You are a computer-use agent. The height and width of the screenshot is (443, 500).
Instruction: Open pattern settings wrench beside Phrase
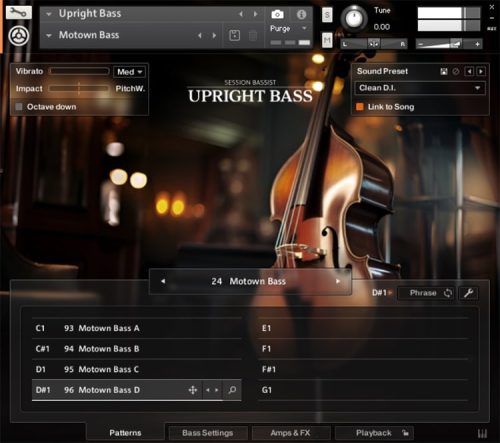[x=468, y=293]
